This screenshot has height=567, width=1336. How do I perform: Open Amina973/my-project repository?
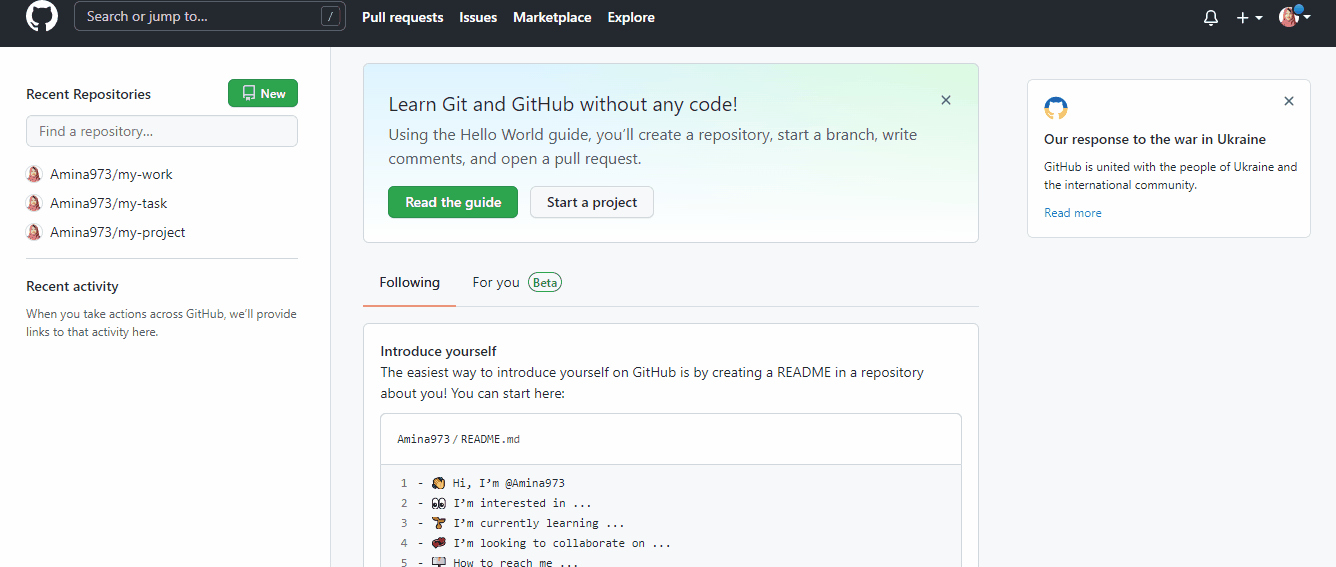pos(118,232)
